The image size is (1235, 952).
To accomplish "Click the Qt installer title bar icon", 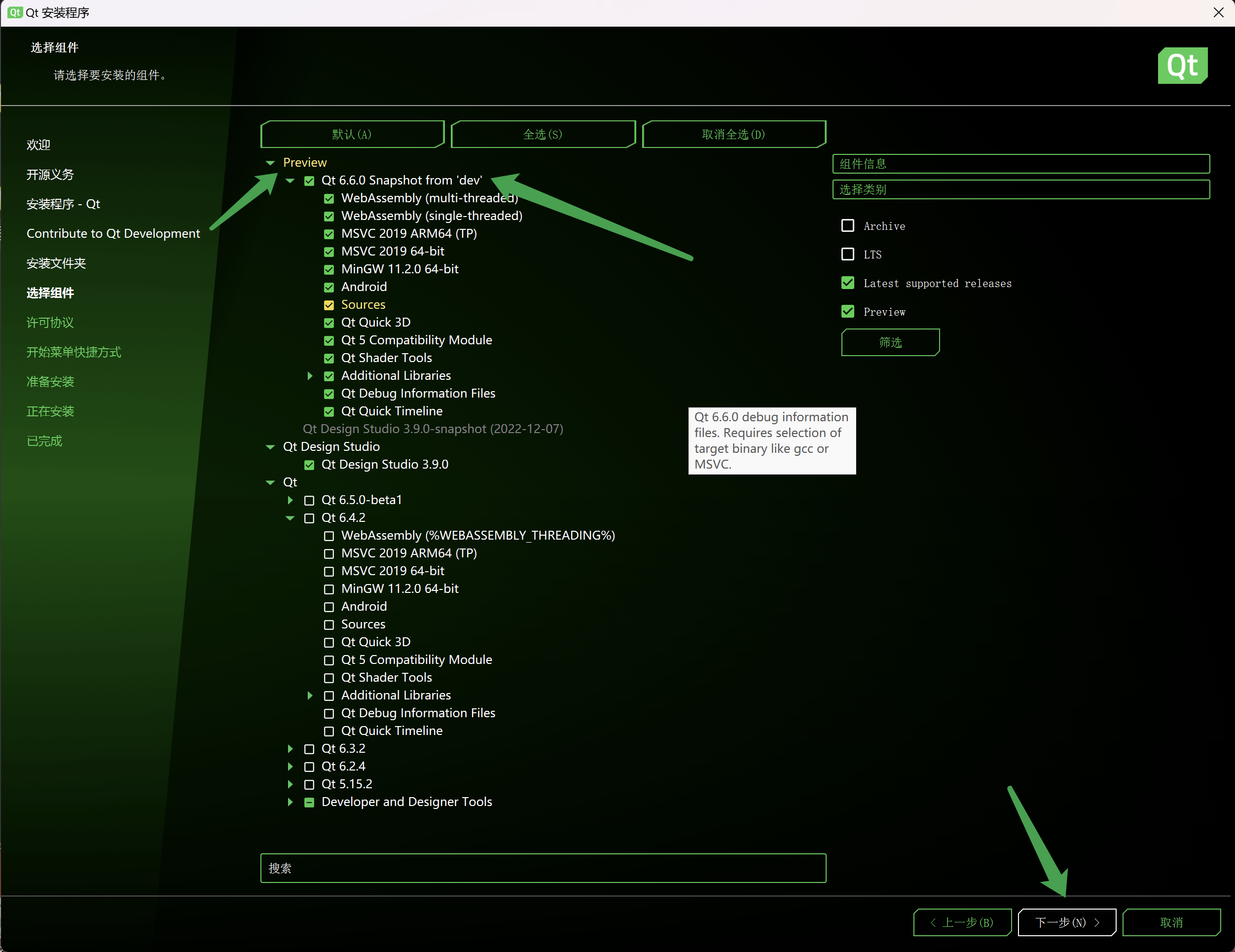I will (x=15, y=12).
